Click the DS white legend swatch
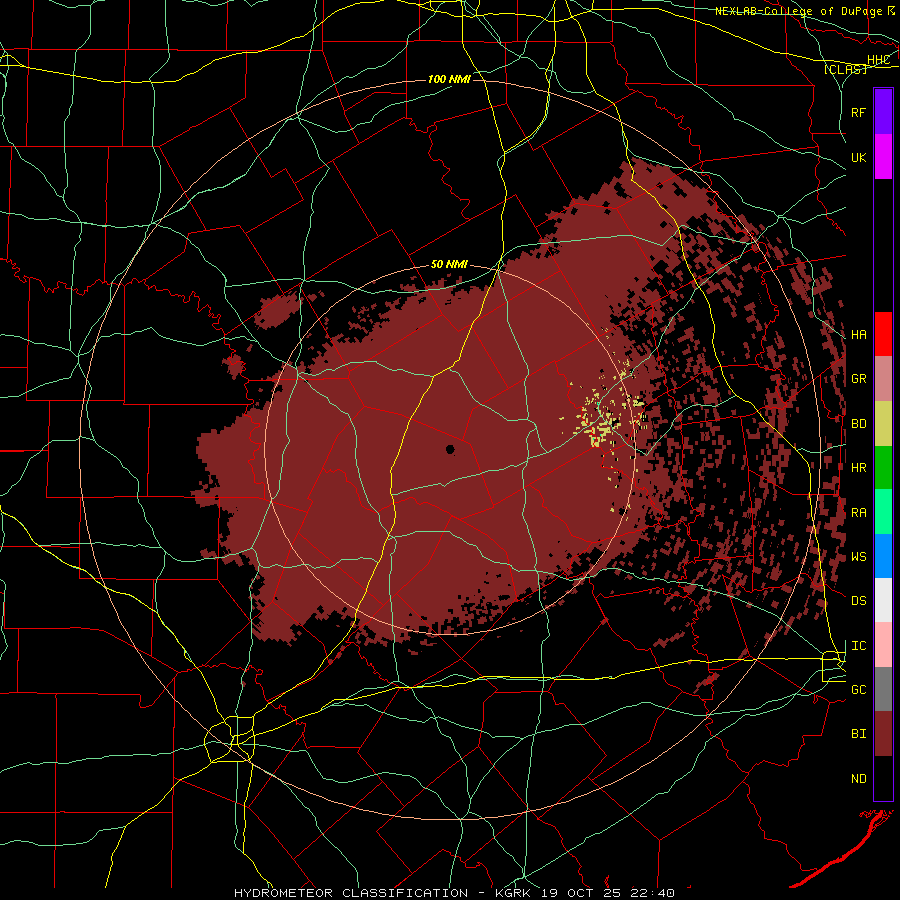This screenshot has height=900, width=900. (x=883, y=600)
